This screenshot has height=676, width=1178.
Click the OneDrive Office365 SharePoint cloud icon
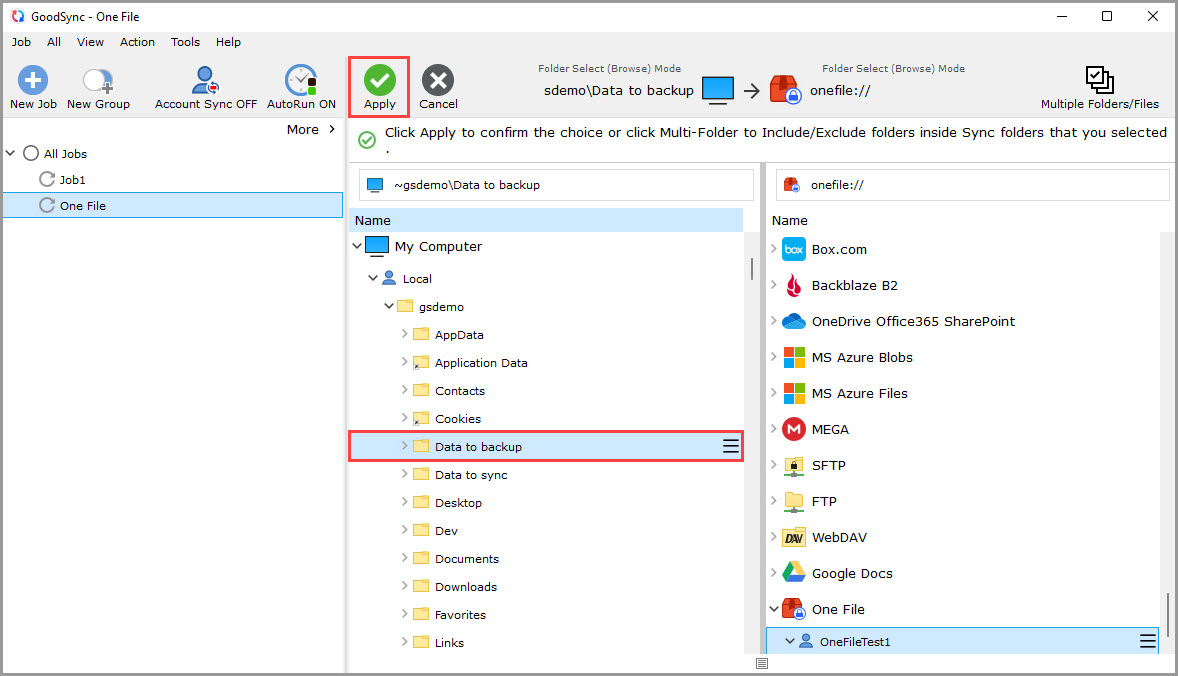tap(793, 321)
